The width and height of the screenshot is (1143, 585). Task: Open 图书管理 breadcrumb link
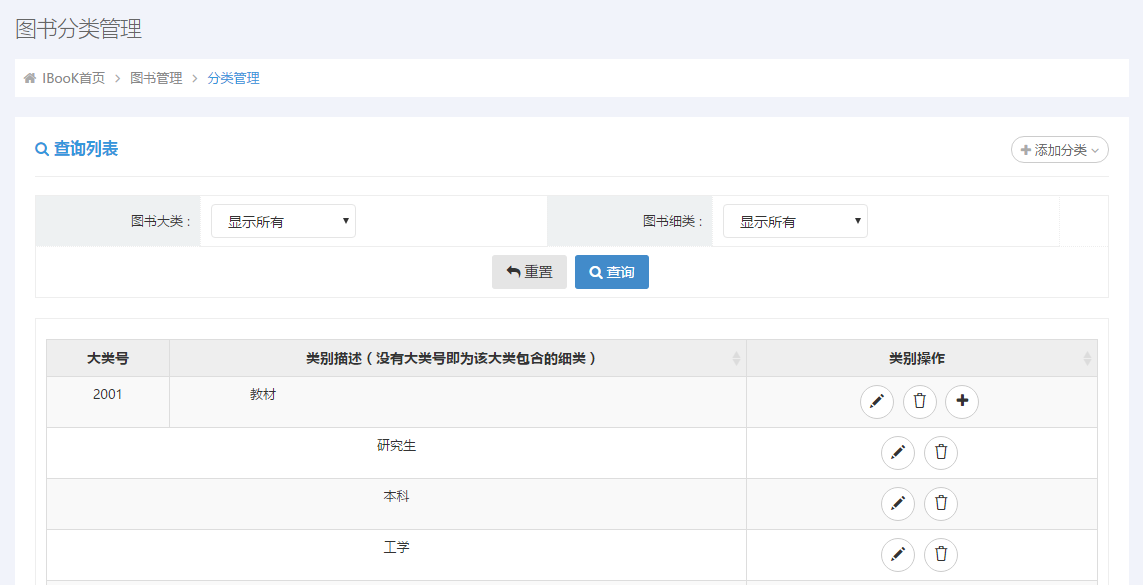pyautogui.click(x=156, y=78)
